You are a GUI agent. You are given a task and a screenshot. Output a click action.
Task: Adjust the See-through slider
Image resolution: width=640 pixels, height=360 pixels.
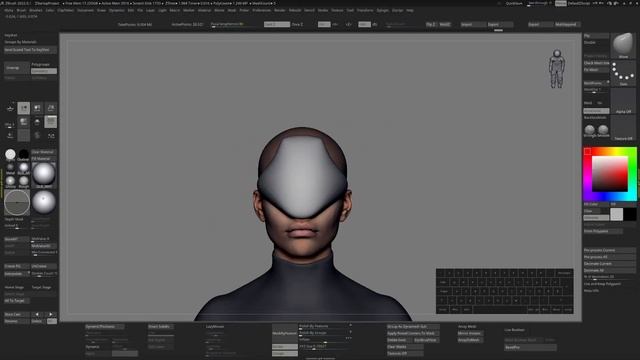tap(538, 4)
